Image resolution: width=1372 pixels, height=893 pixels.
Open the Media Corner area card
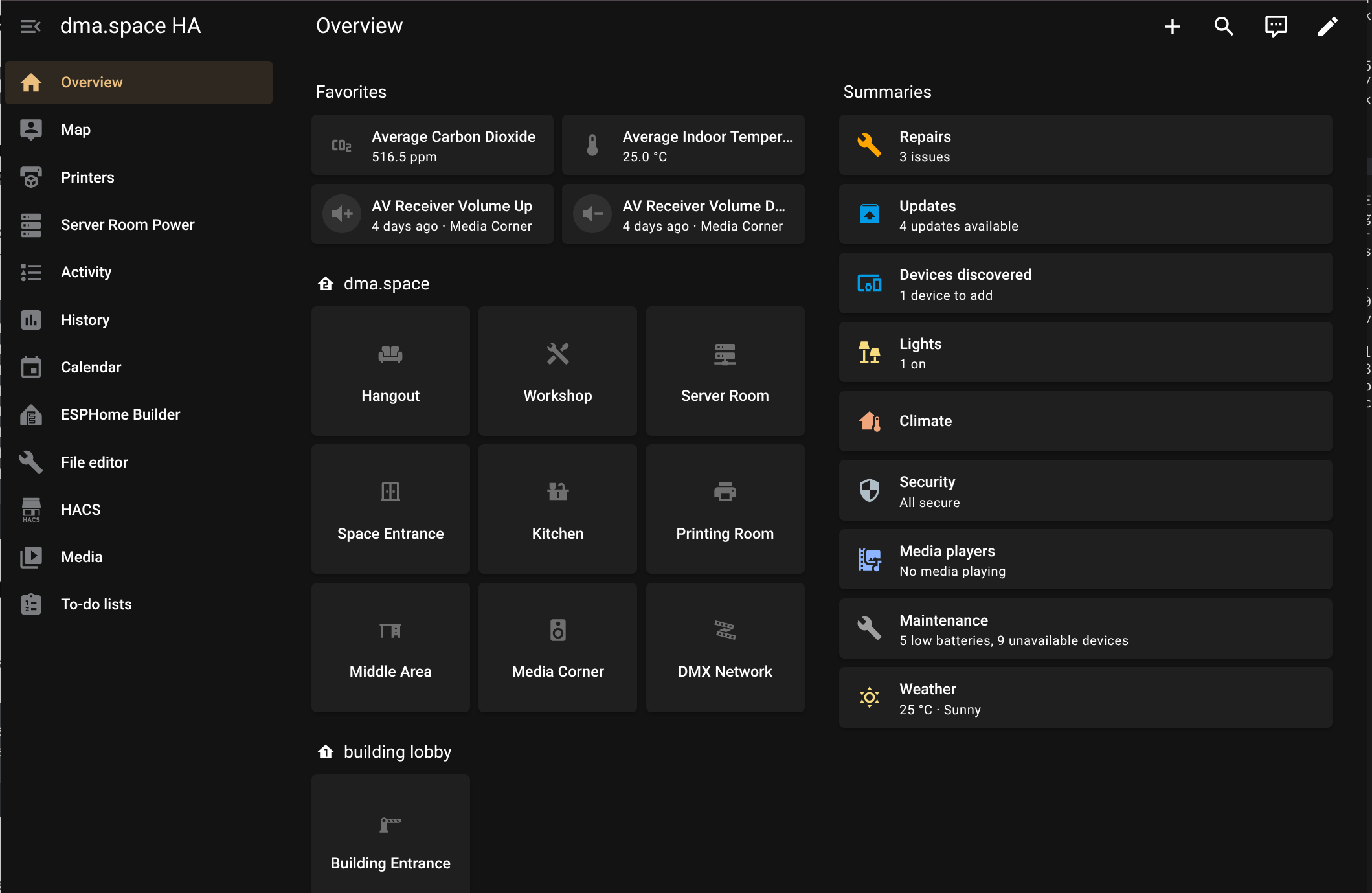point(557,648)
